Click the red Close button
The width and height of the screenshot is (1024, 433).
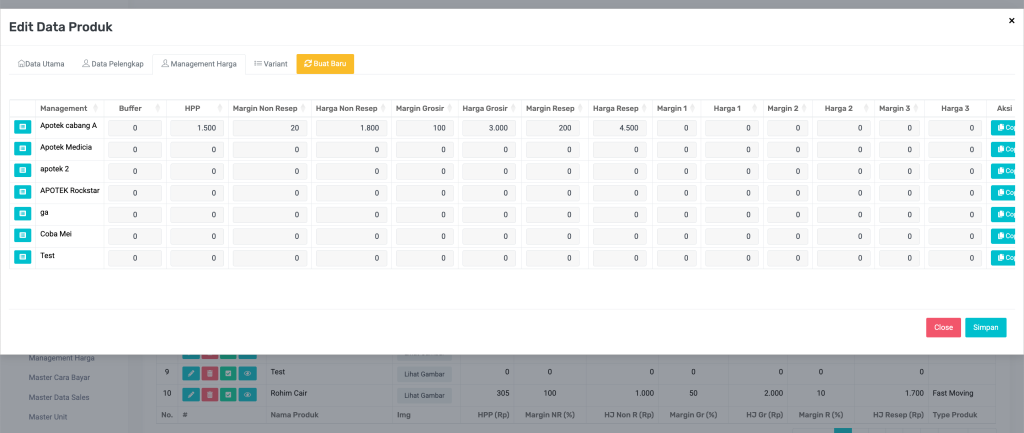click(x=943, y=327)
